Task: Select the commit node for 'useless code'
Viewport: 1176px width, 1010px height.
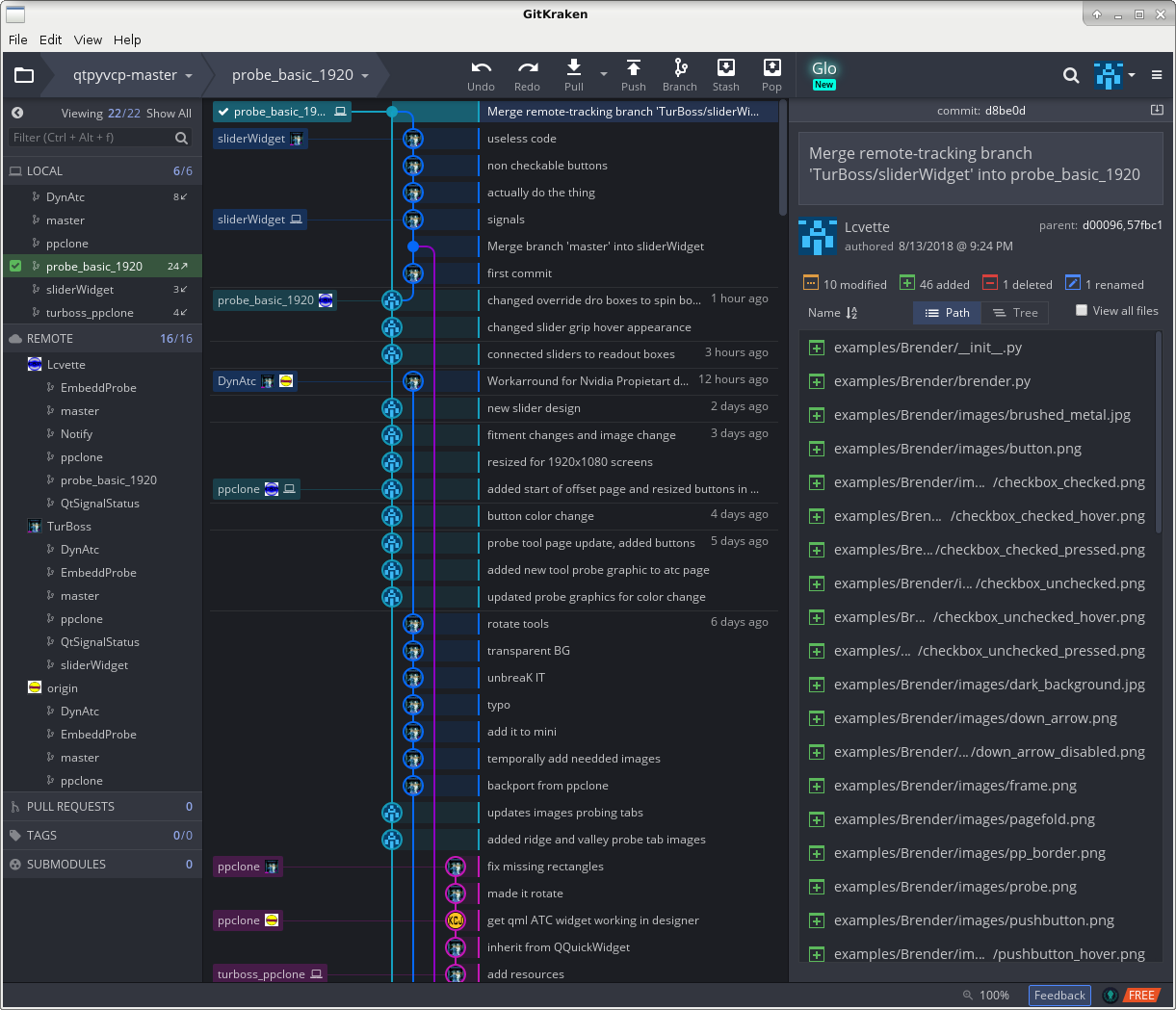Action: 413,139
